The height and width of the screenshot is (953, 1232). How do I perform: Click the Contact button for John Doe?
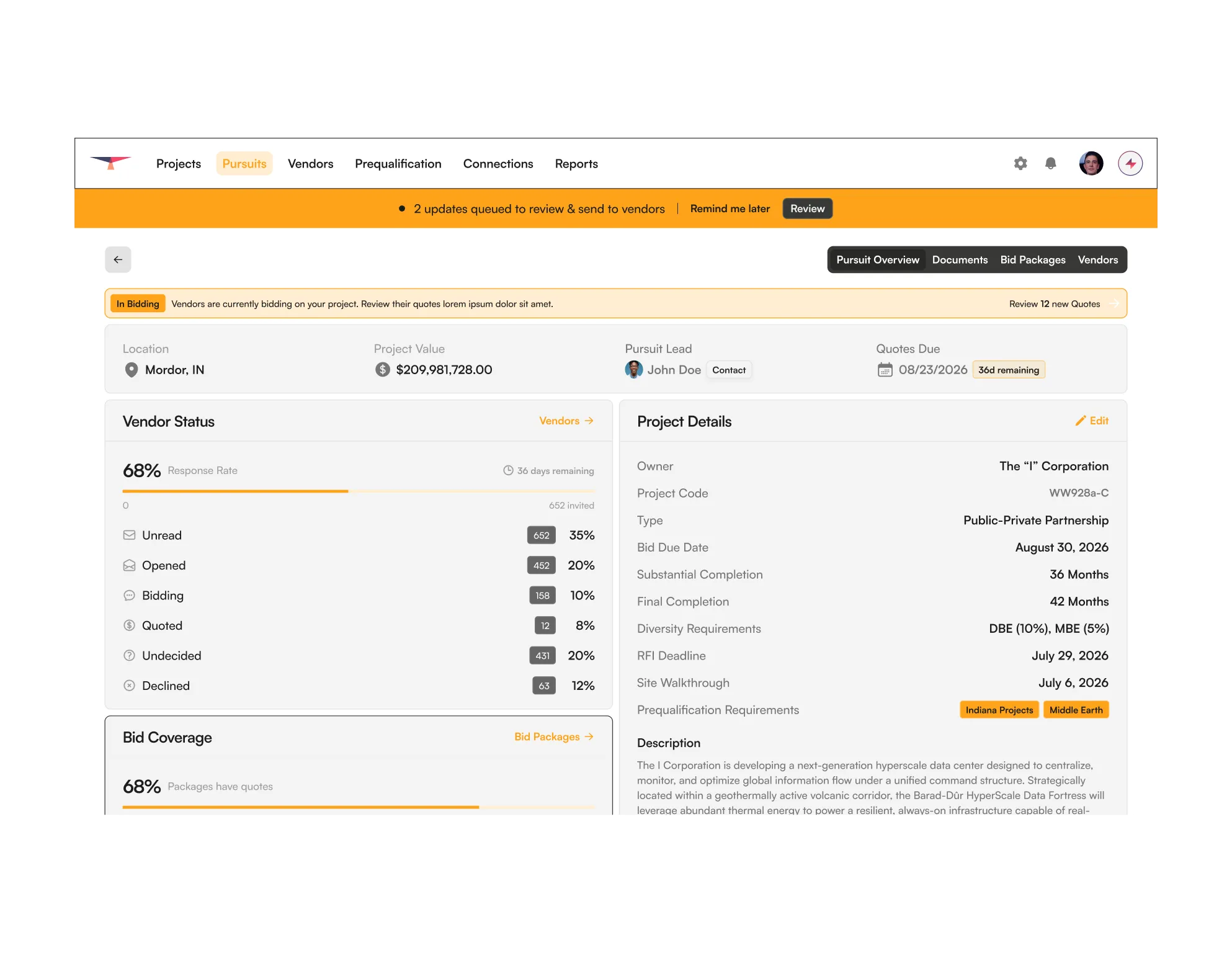[x=728, y=370]
